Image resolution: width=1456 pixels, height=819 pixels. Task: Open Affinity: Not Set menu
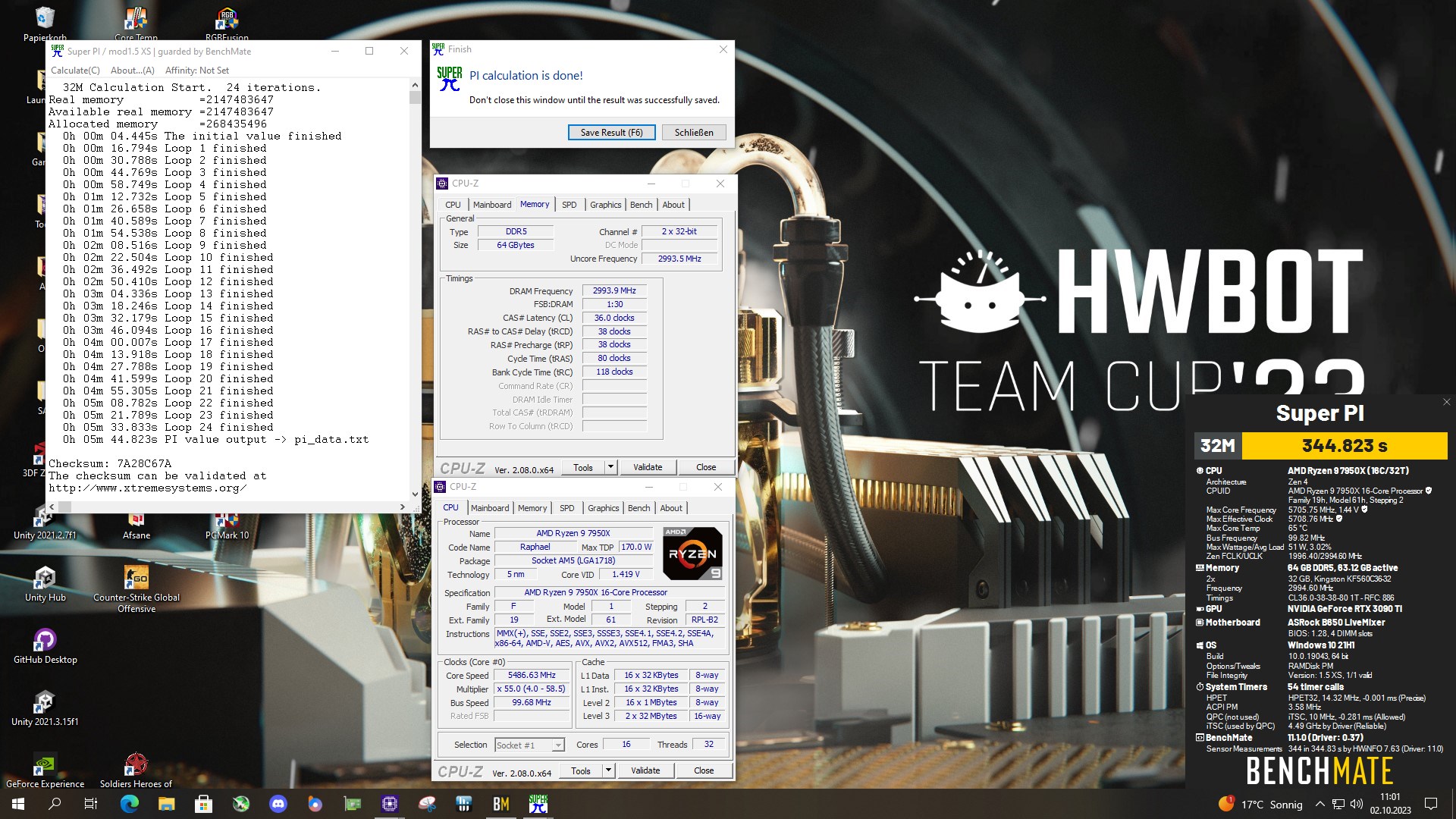tap(197, 71)
